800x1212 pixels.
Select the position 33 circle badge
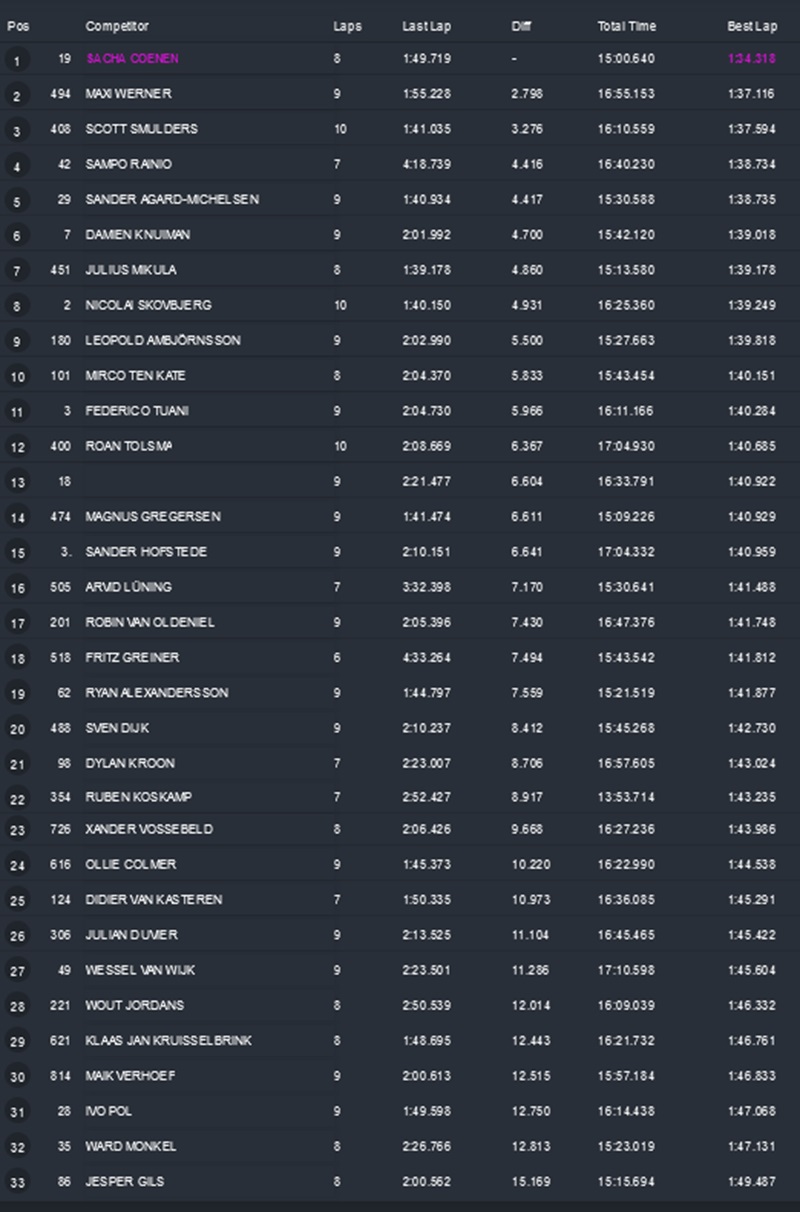[17, 1182]
